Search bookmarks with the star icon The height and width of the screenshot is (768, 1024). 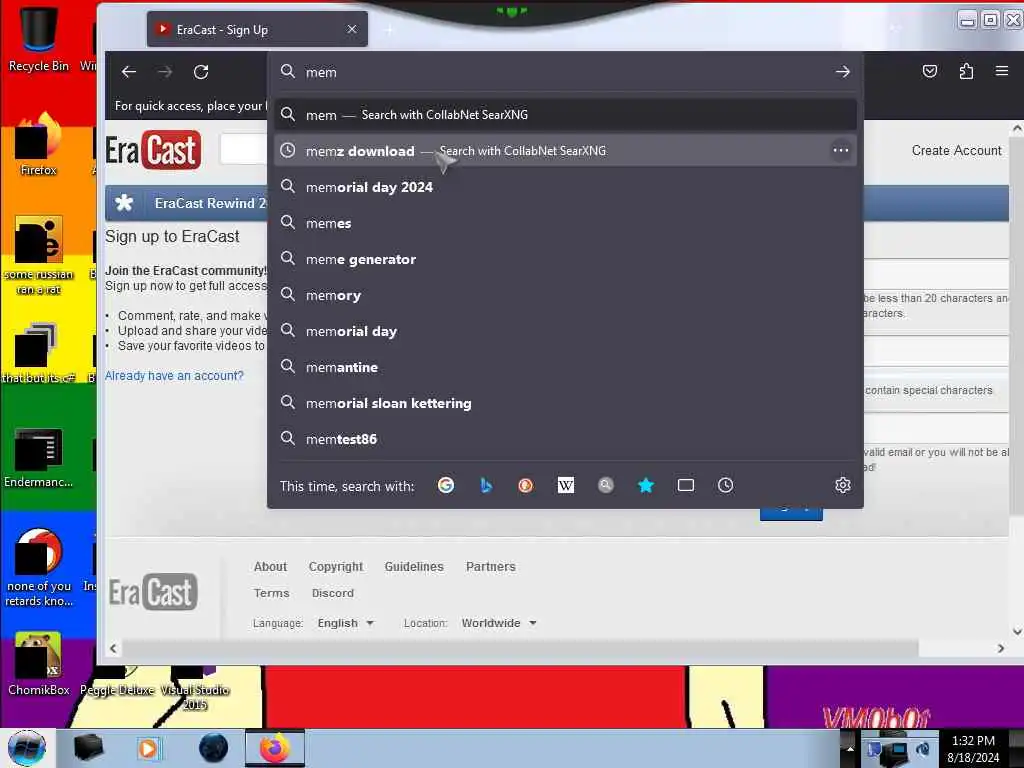(x=645, y=485)
